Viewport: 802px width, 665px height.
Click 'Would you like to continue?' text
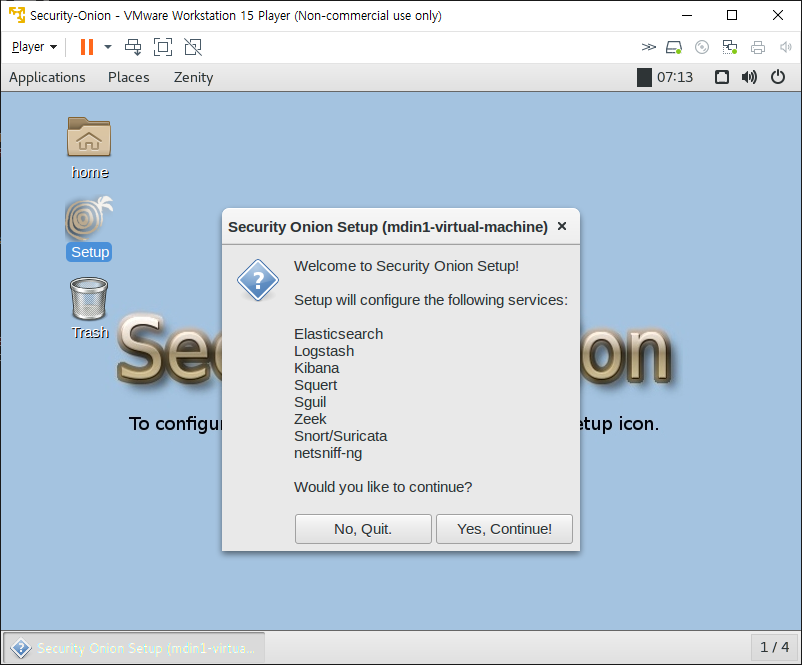pos(383,487)
